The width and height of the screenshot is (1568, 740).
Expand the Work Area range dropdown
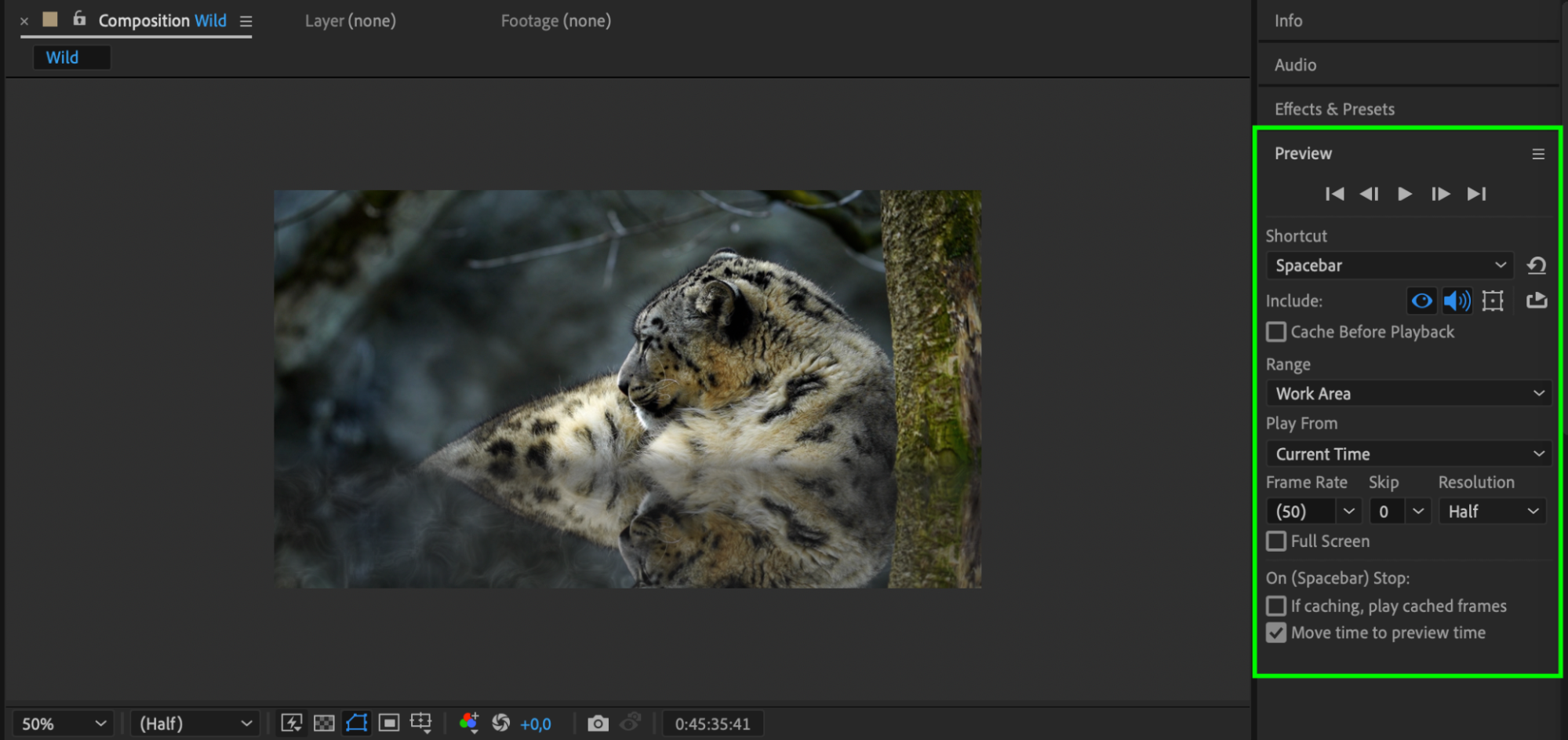(x=1409, y=393)
